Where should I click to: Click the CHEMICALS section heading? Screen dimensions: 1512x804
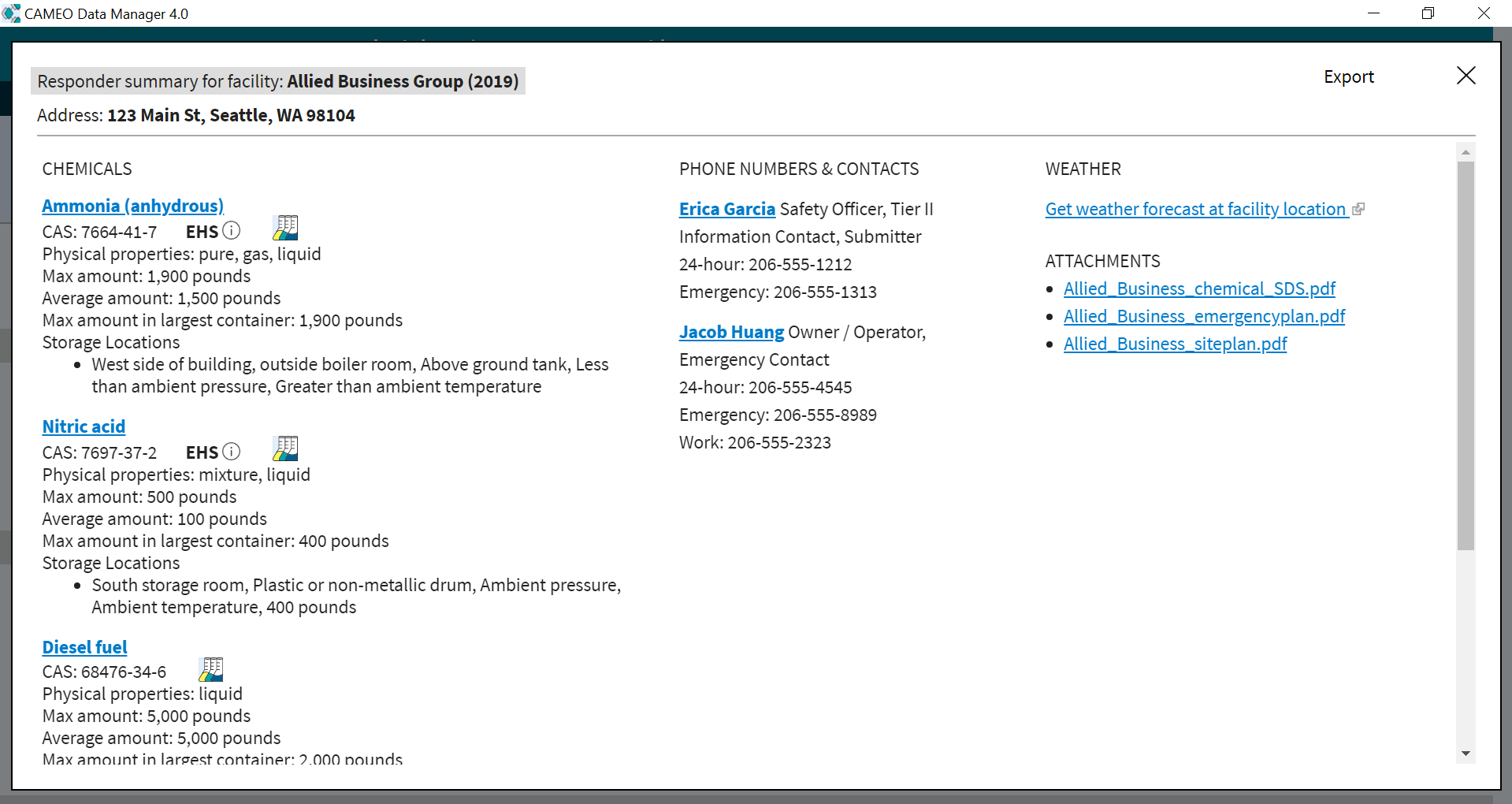tap(87, 169)
